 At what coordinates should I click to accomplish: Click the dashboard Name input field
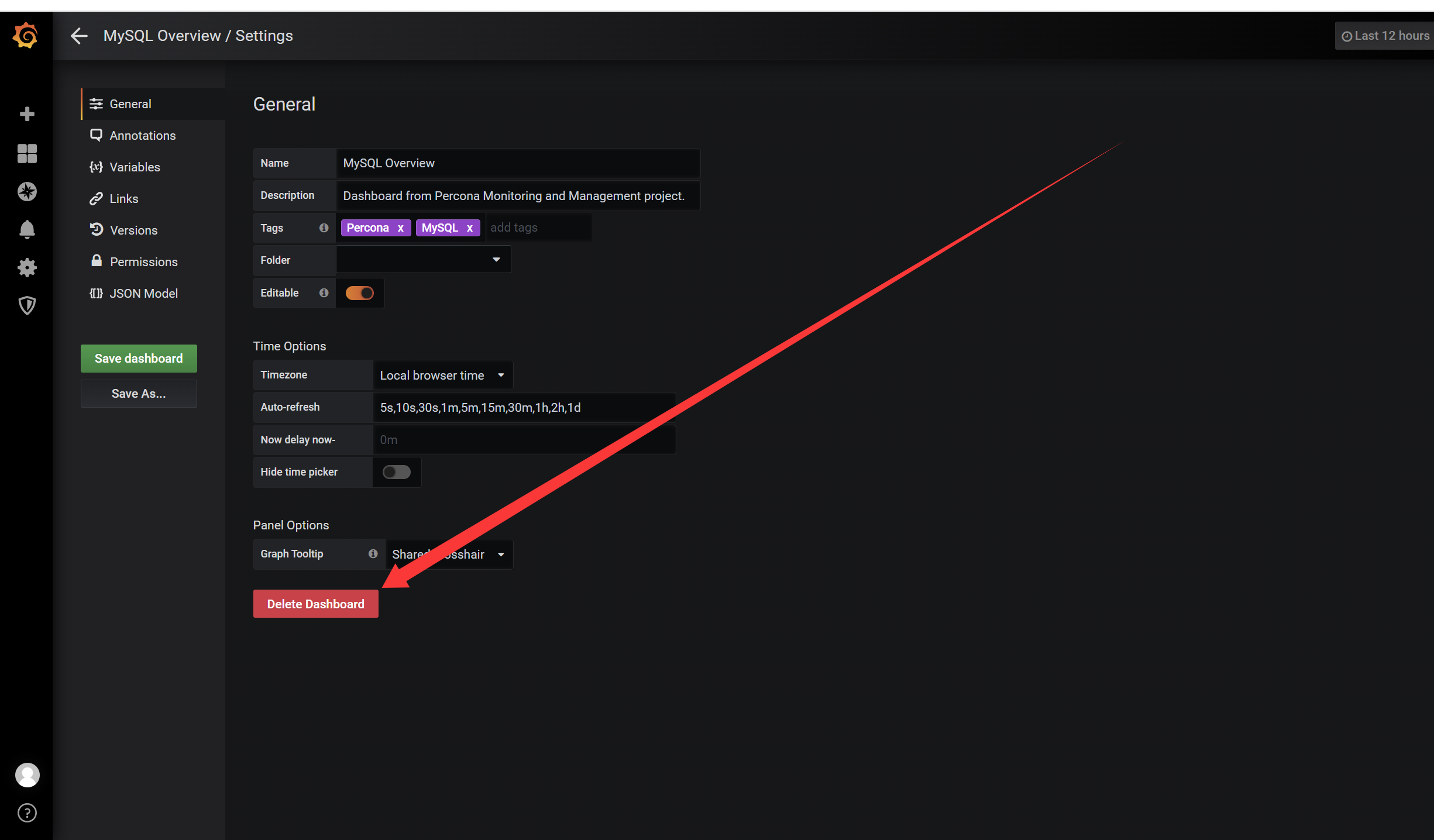[518, 163]
